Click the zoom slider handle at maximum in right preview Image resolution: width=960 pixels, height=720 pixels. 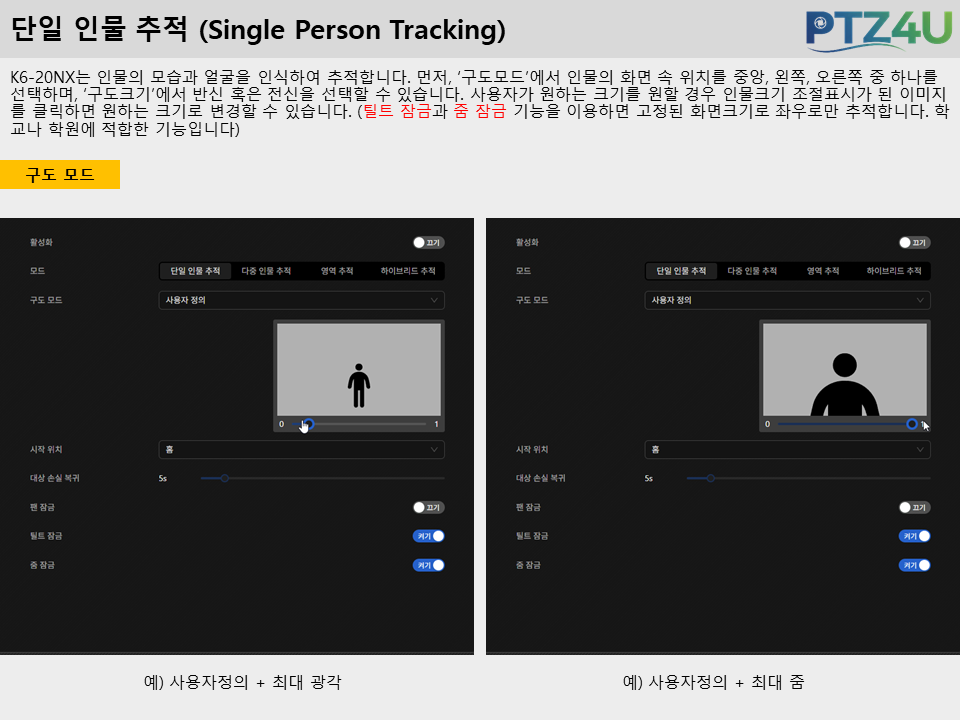tap(912, 424)
